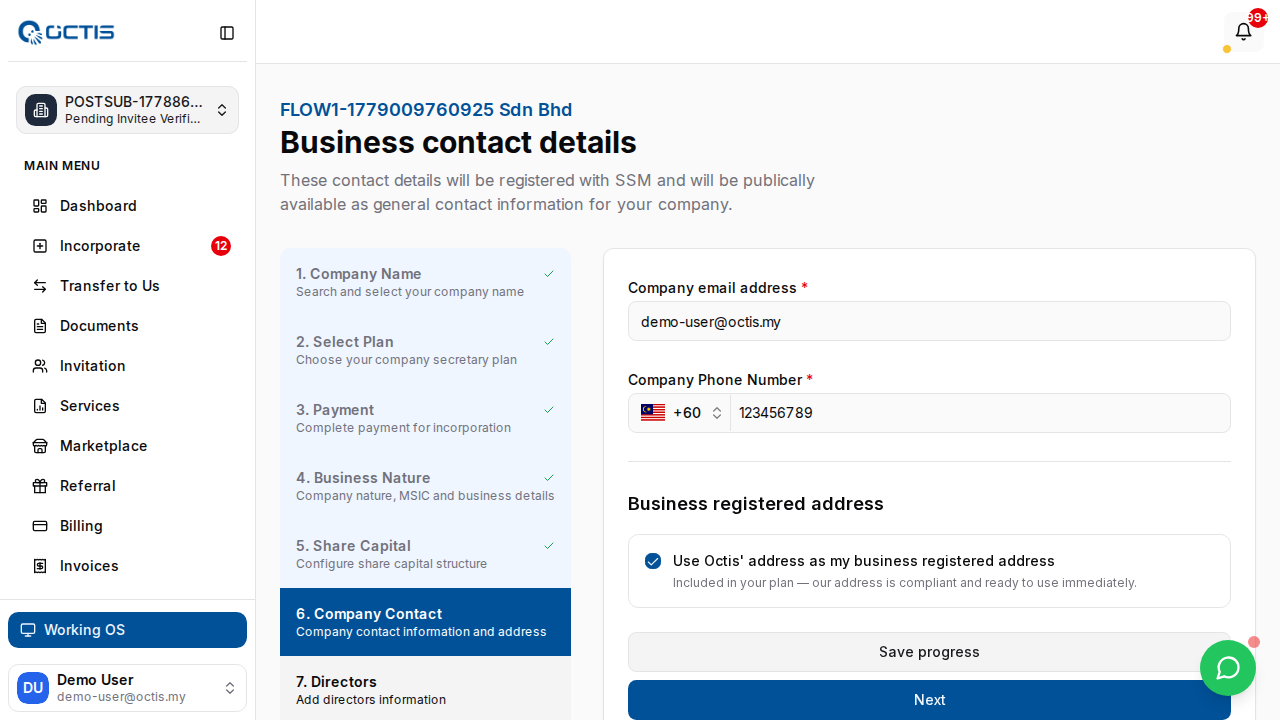Open Invoices menu item

point(127,566)
